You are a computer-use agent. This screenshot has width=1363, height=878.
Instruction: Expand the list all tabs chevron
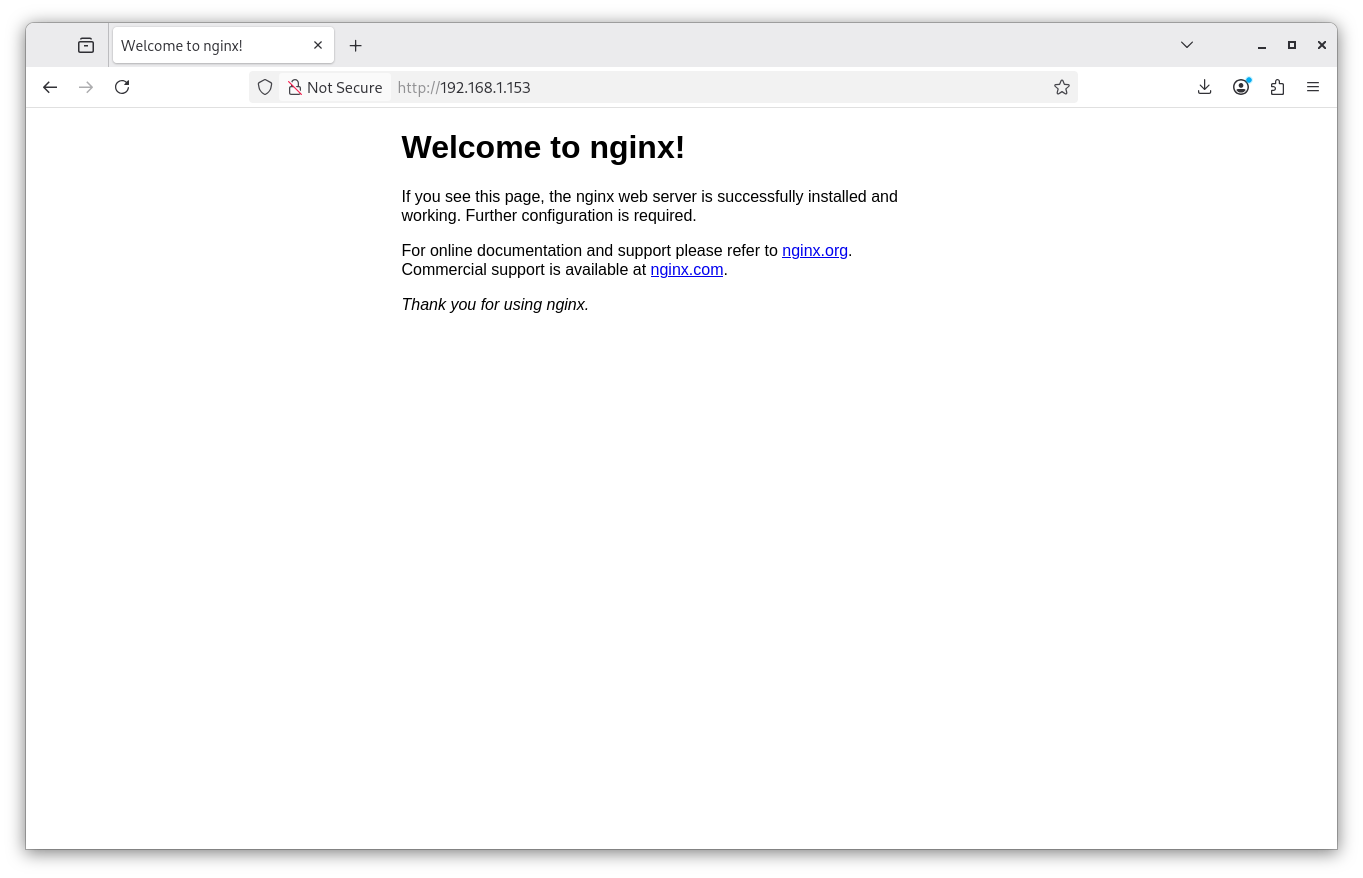(x=1187, y=45)
